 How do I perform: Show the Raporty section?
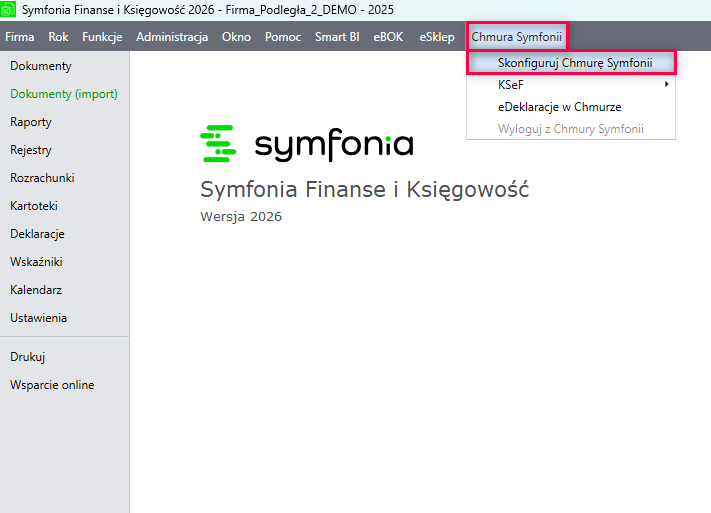pyautogui.click(x=31, y=122)
